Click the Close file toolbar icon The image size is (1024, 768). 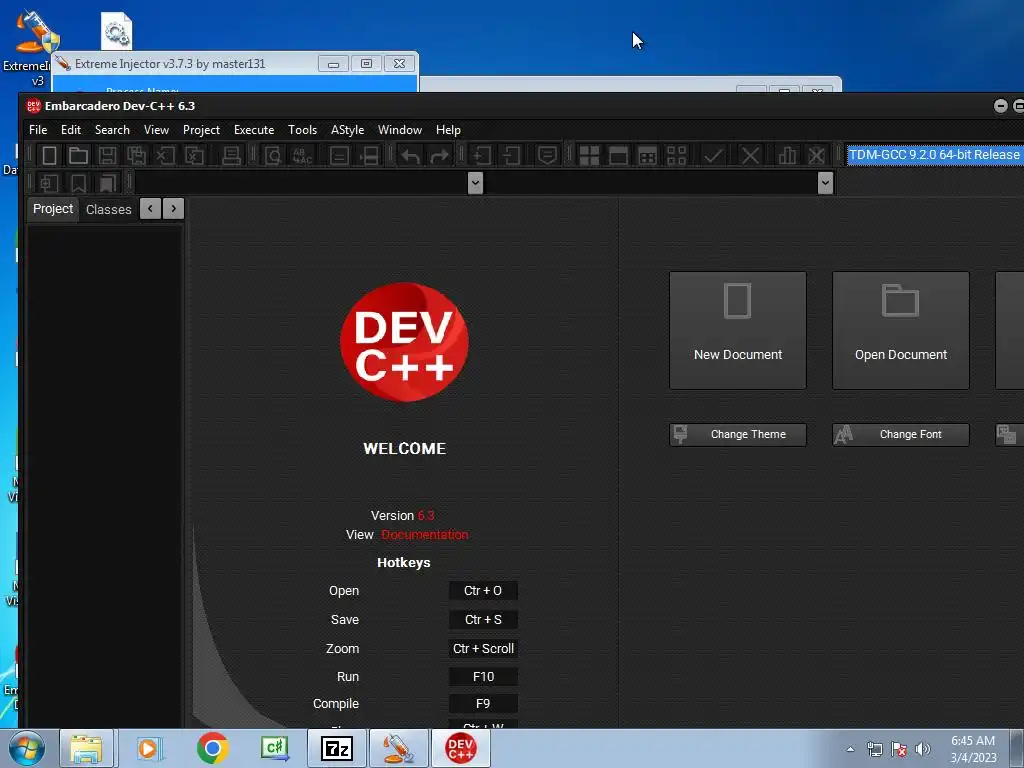[x=165, y=155]
